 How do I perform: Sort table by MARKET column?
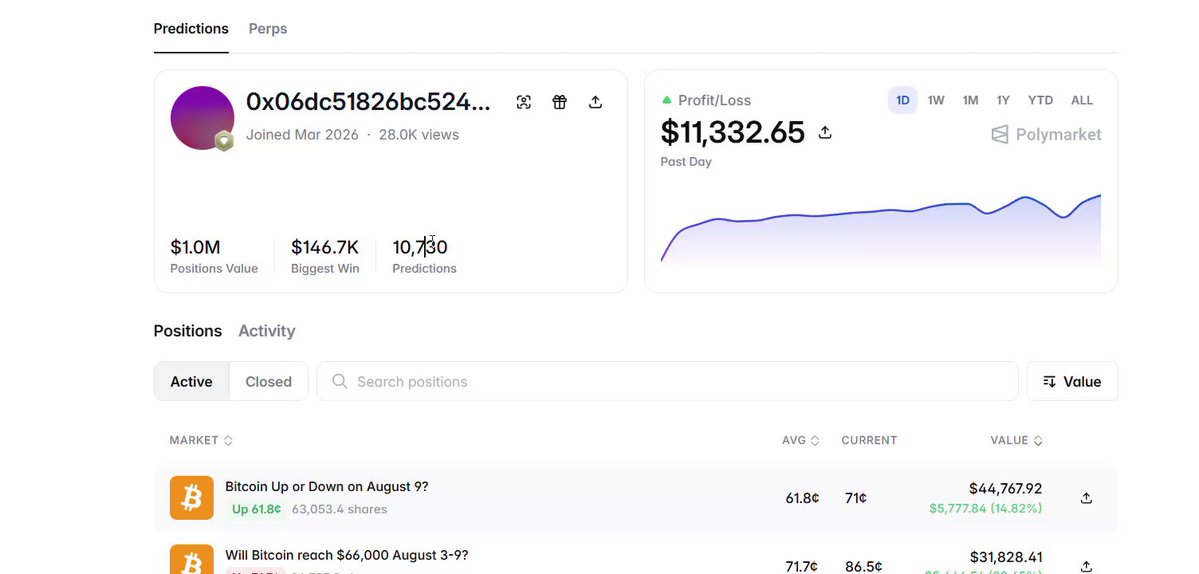201,440
